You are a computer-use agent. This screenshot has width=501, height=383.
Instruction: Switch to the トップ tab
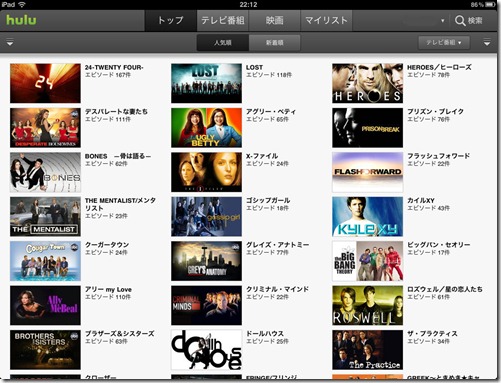pos(171,20)
